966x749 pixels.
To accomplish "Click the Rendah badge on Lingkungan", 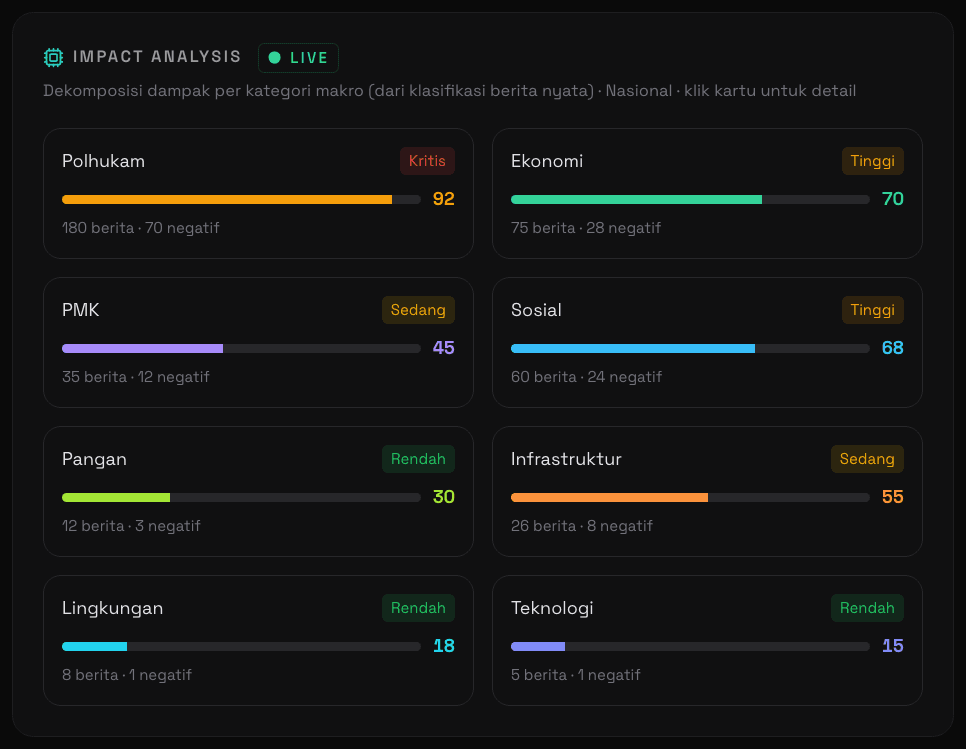I will [x=418, y=608].
